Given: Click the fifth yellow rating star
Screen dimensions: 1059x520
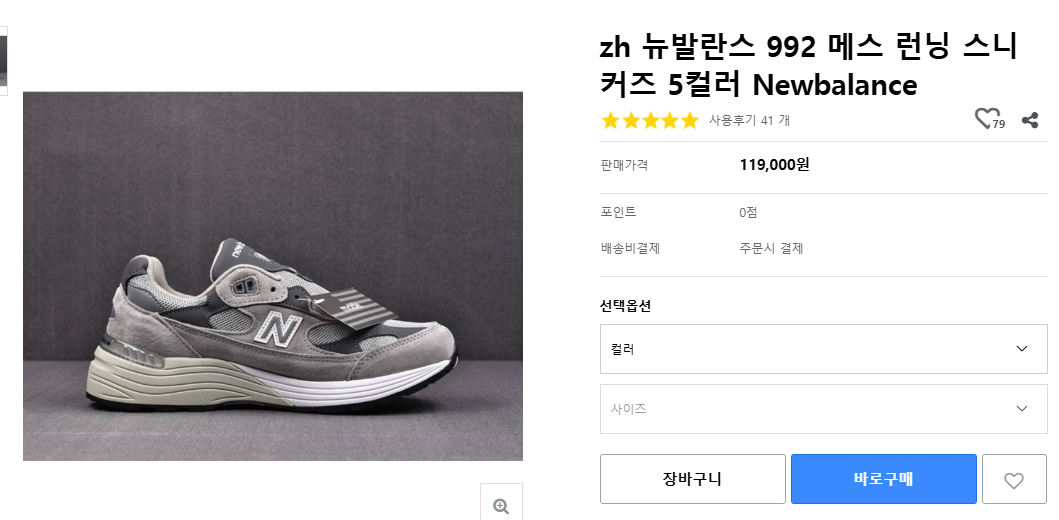Looking at the screenshot, I should point(689,121).
